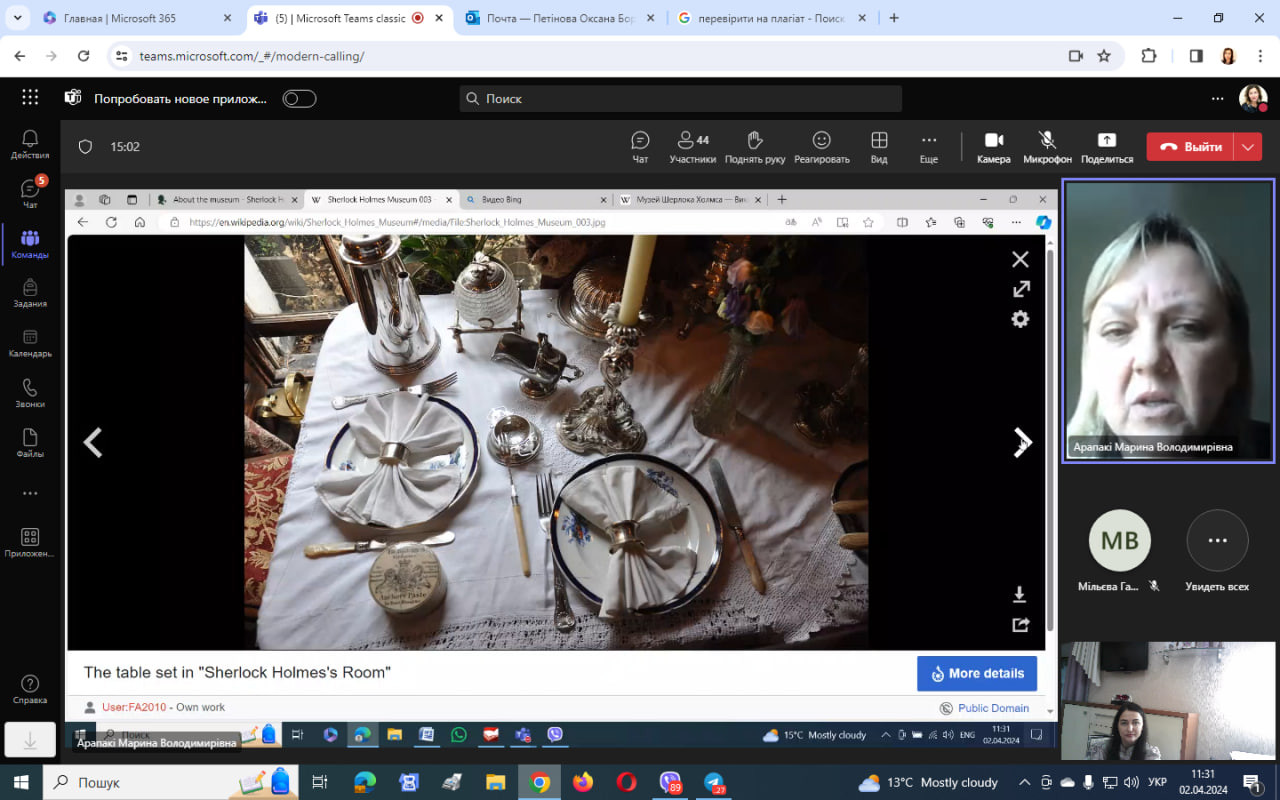Click the Share content icon
Image resolution: width=1280 pixels, height=800 pixels.
pos(1106,146)
